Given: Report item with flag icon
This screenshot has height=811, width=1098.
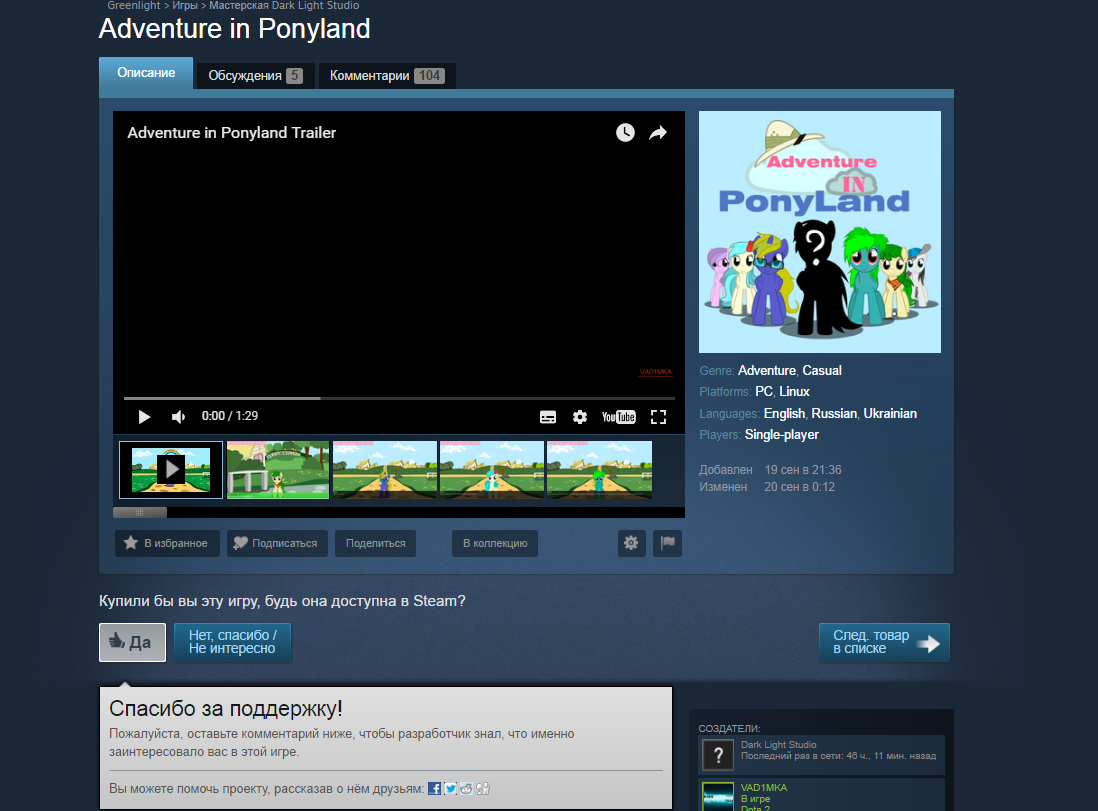Looking at the screenshot, I should pyautogui.click(x=667, y=543).
